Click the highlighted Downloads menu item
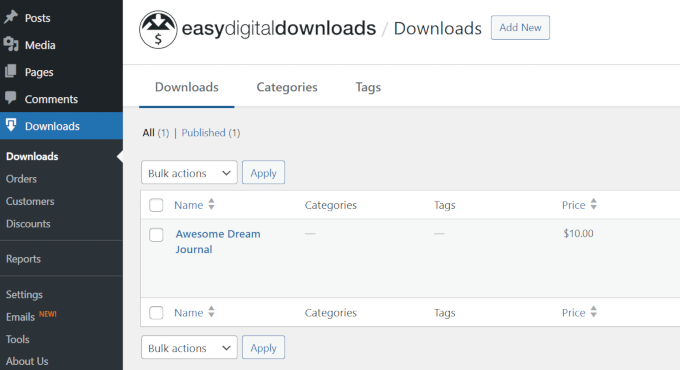Screen dimensions: 680x370 [x=61, y=126]
